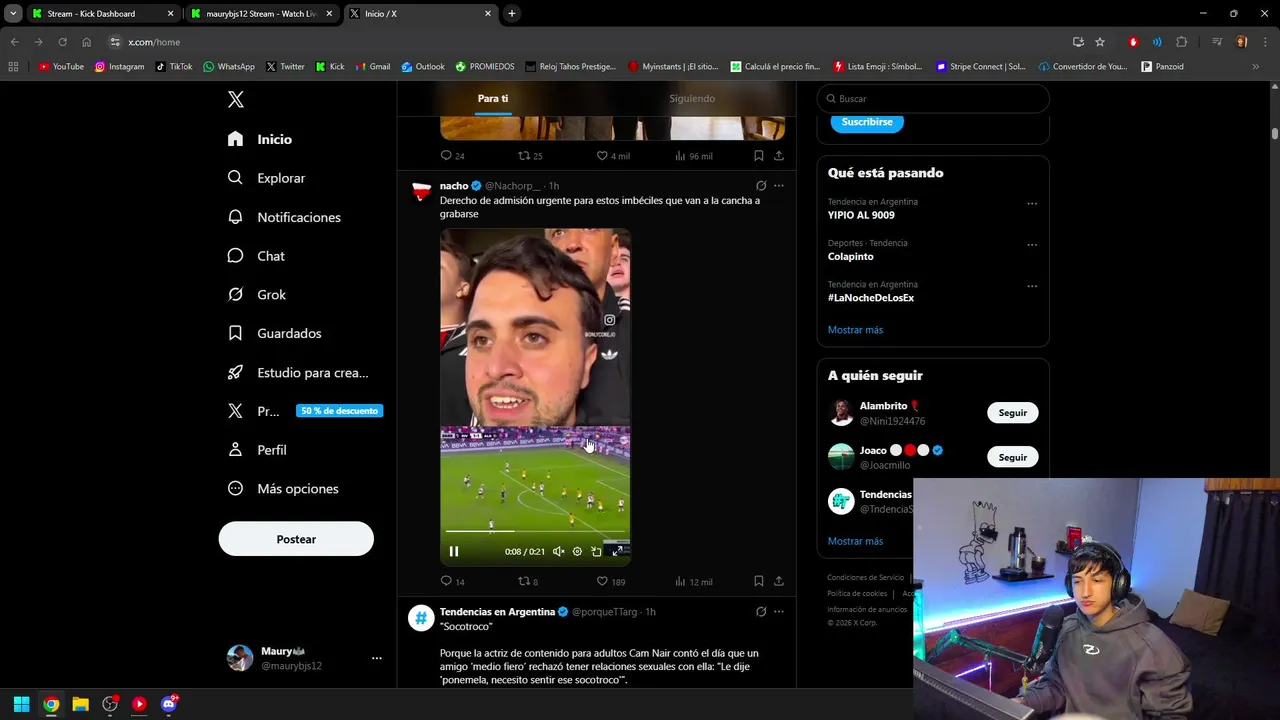Open more options on nacho's post
The height and width of the screenshot is (720, 1280).
coord(779,186)
